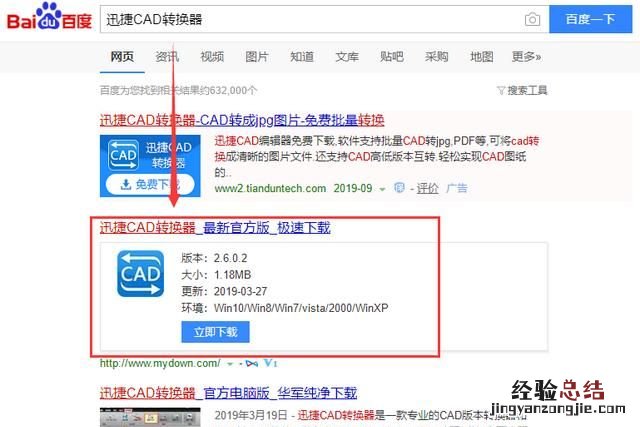The height and width of the screenshot is (427, 640).
Task: Expand the 更多» menu
Action: pos(527,56)
